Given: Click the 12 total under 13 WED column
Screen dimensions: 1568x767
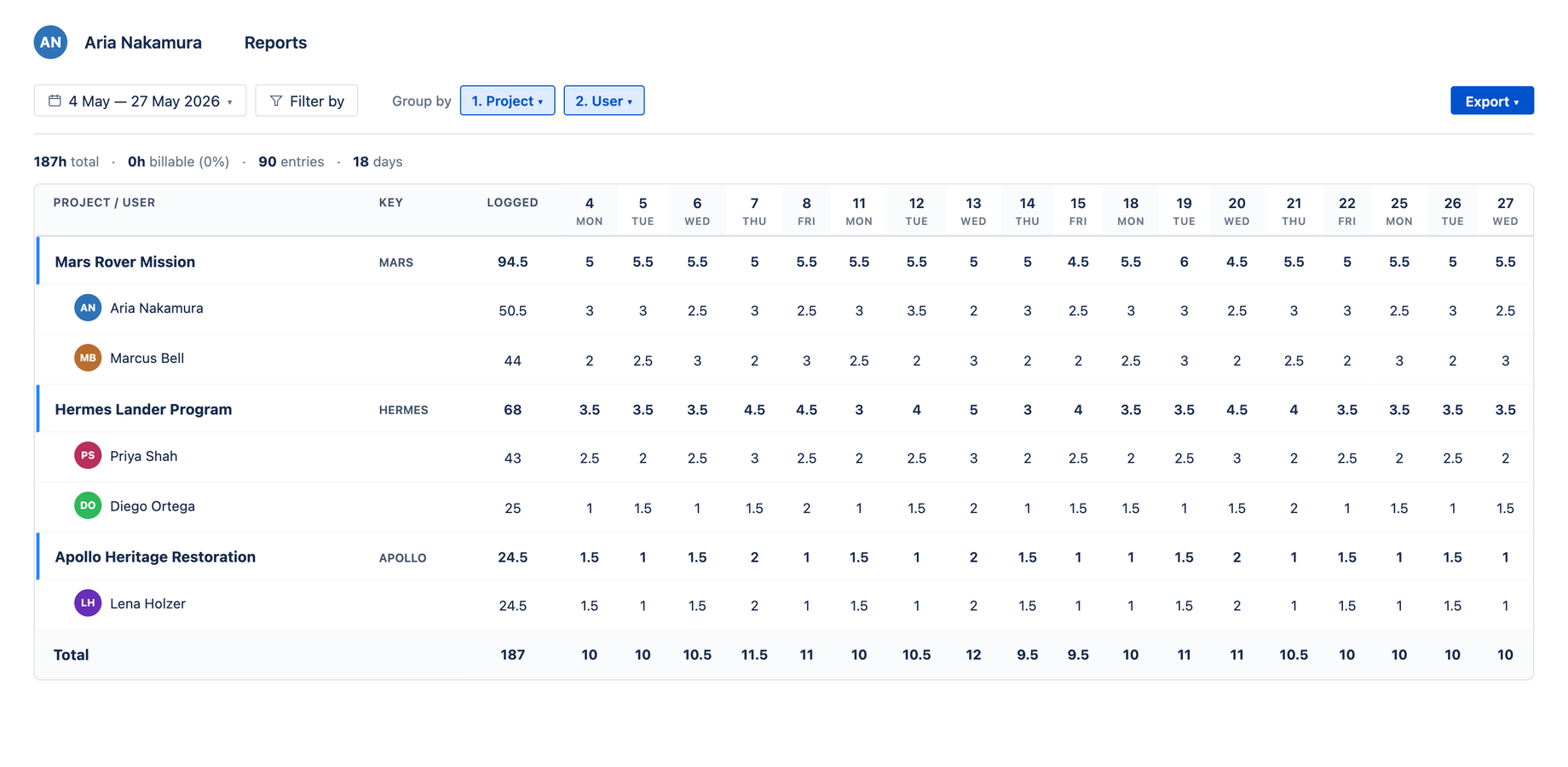Looking at the screenshot, I should (973, 655).
